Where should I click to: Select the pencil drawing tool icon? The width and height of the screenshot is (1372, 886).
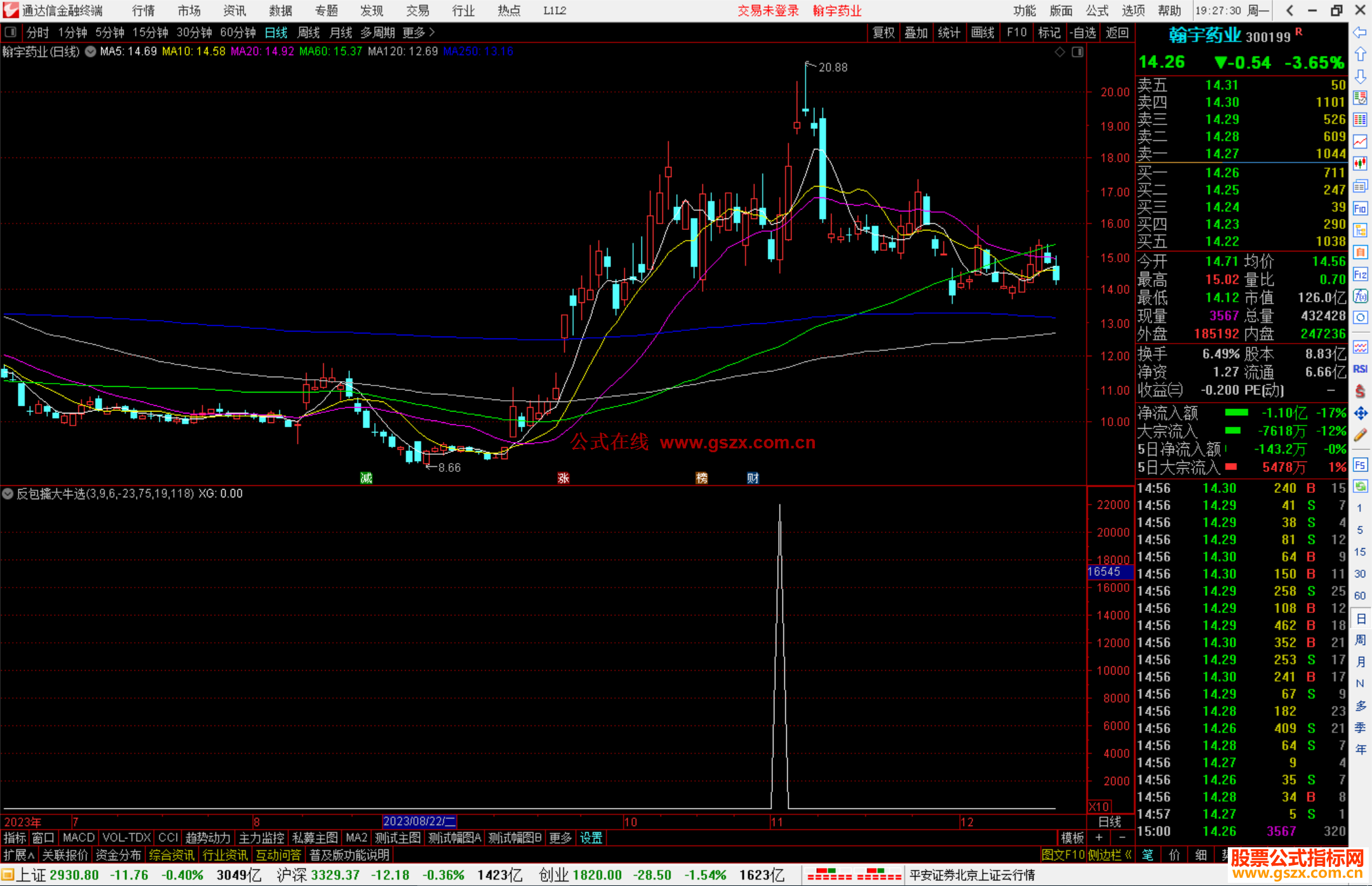(1360, 436)
